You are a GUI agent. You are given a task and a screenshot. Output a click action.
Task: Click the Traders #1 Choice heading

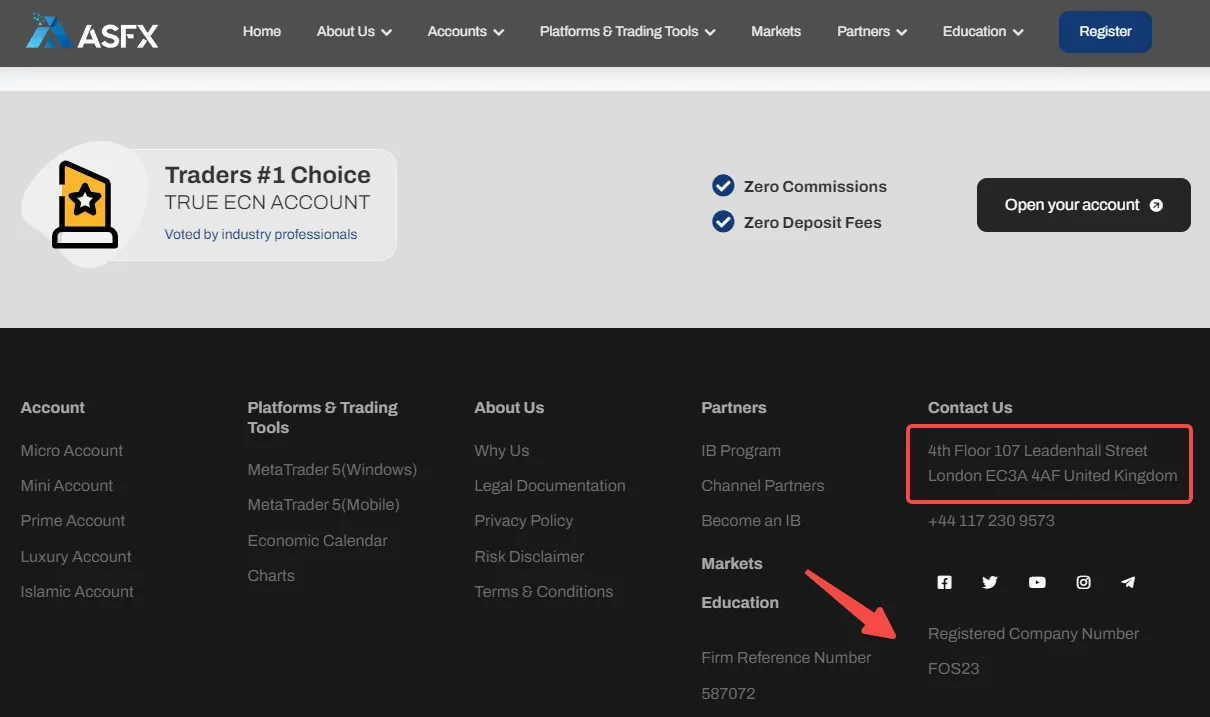point(268,175)
